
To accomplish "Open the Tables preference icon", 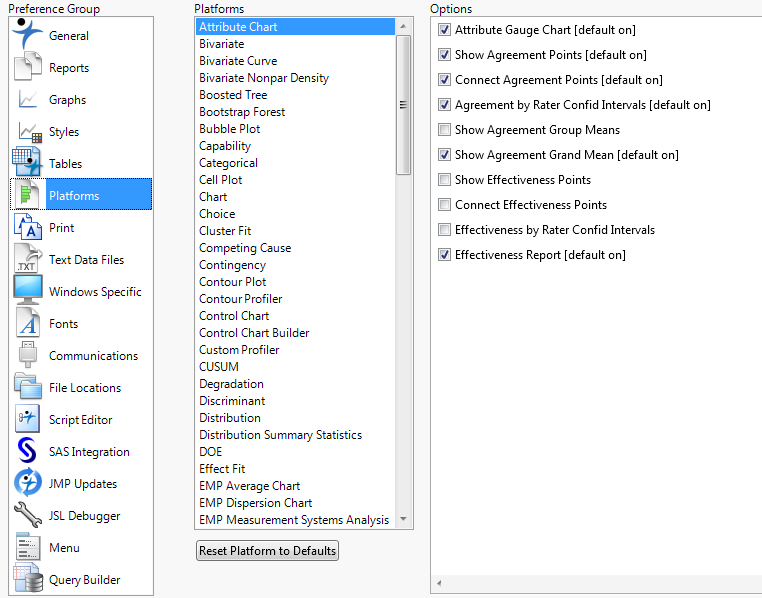I will (27, 162).
